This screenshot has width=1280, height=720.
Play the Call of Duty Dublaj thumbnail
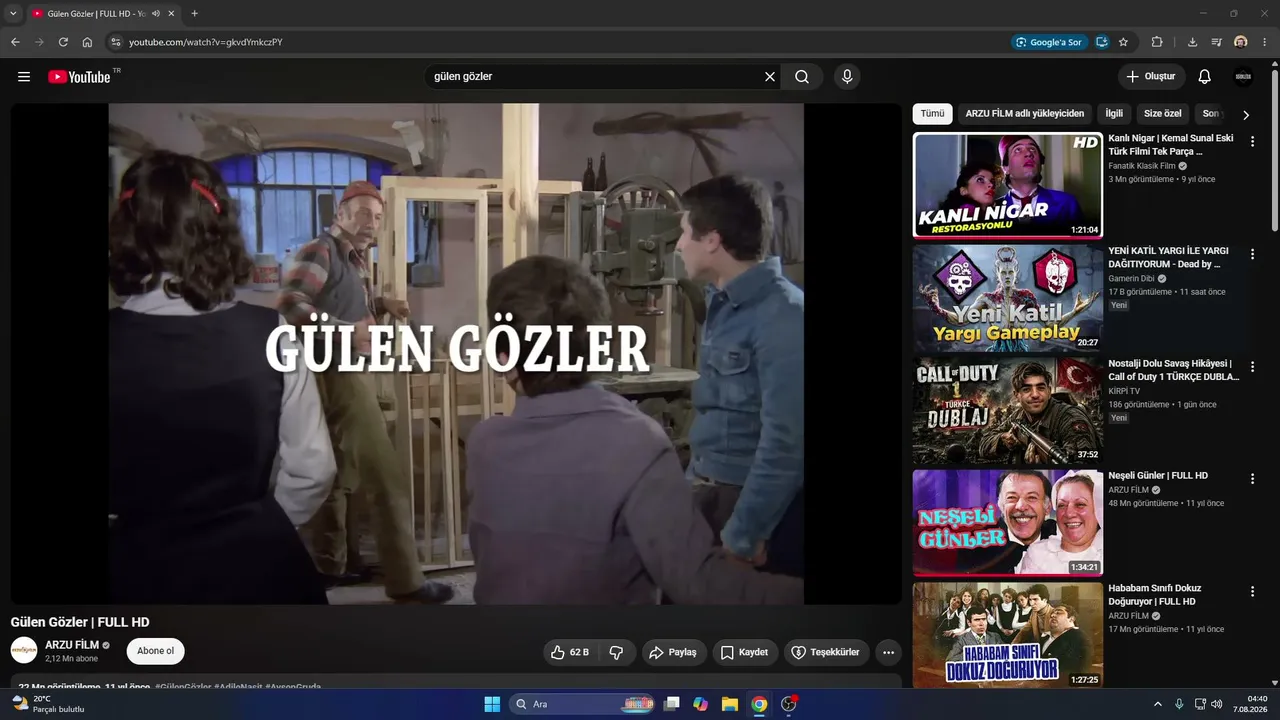click(1008, 411)
